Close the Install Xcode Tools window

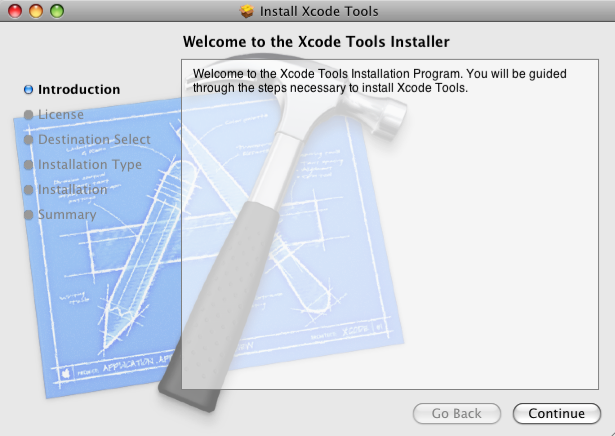(13, 12)
